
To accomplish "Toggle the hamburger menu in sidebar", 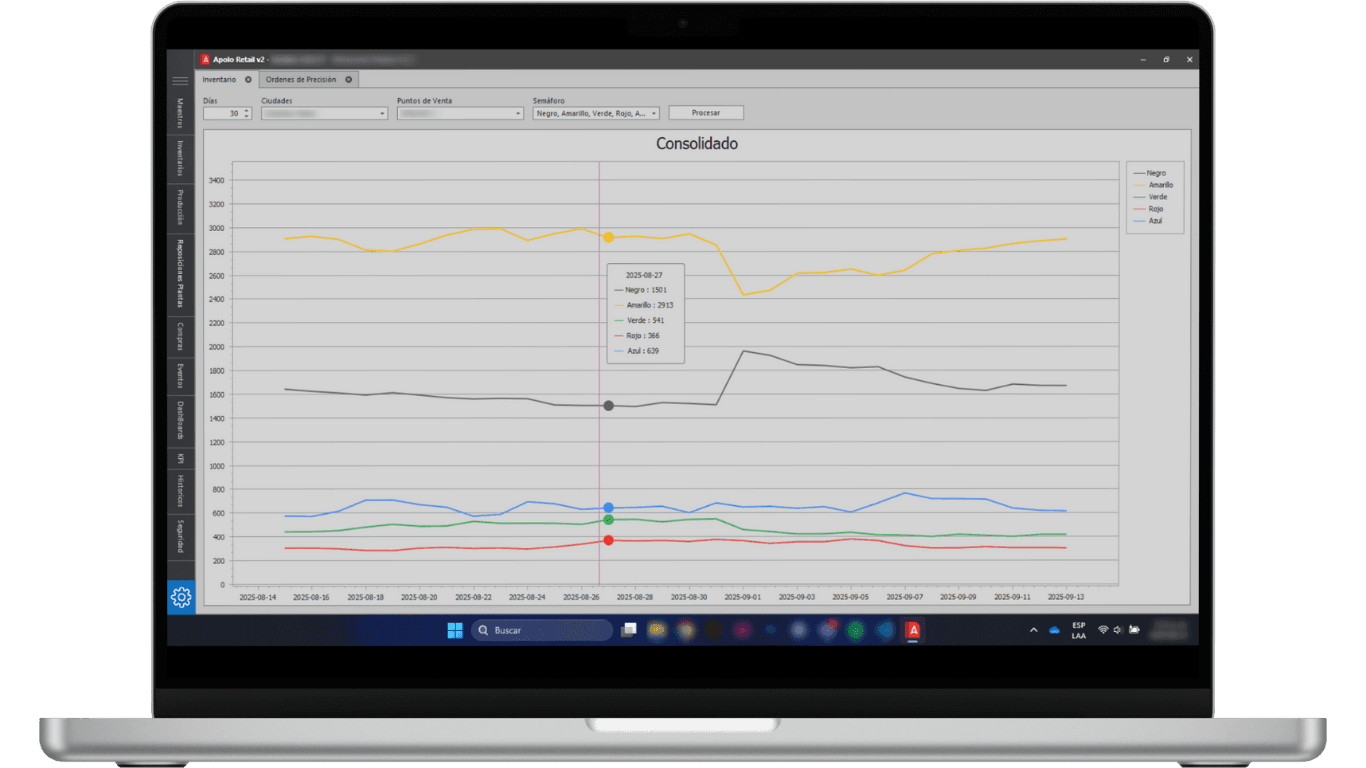I will tap(180, 81).
